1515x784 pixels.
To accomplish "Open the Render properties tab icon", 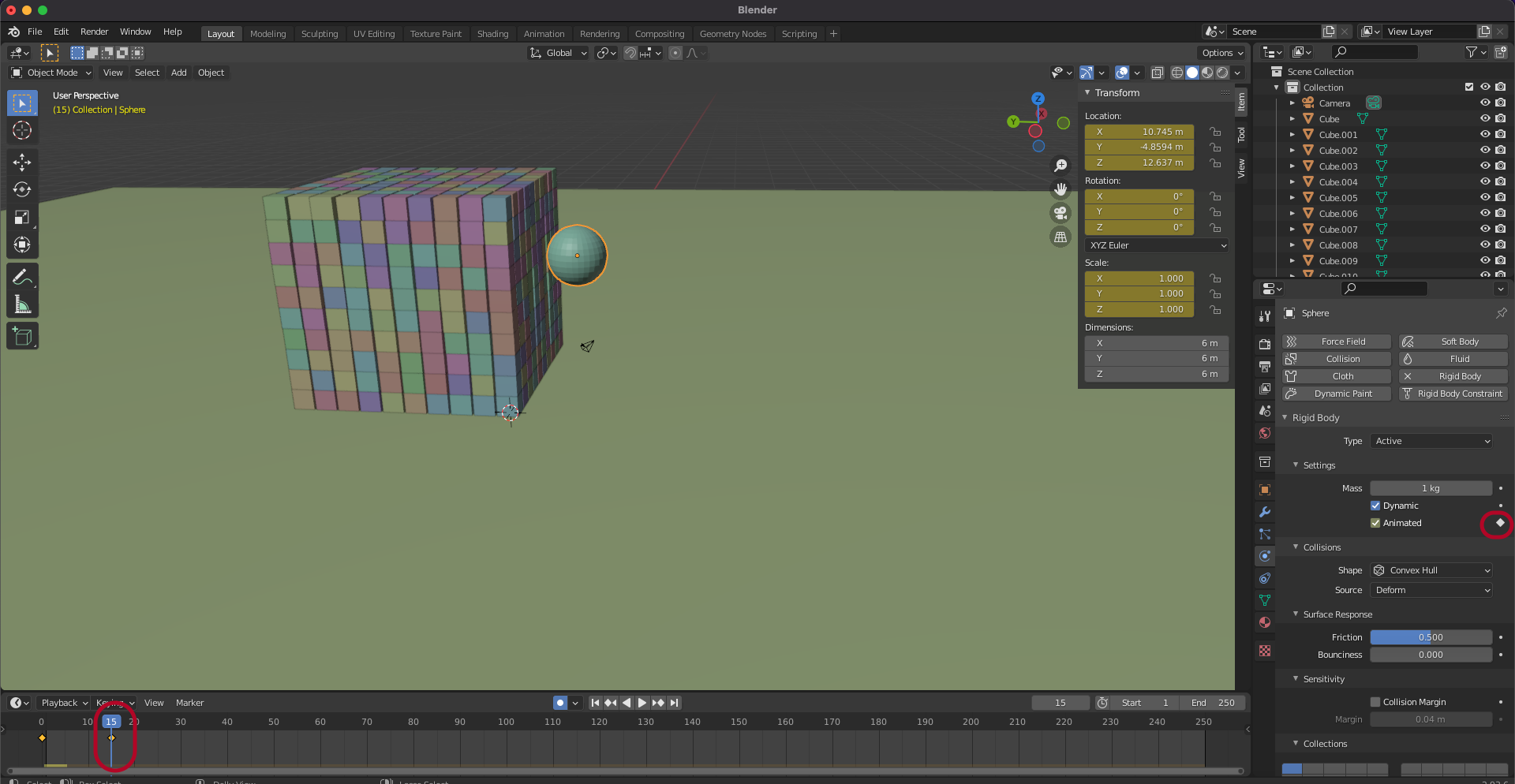I will [x=1265, y=345].
